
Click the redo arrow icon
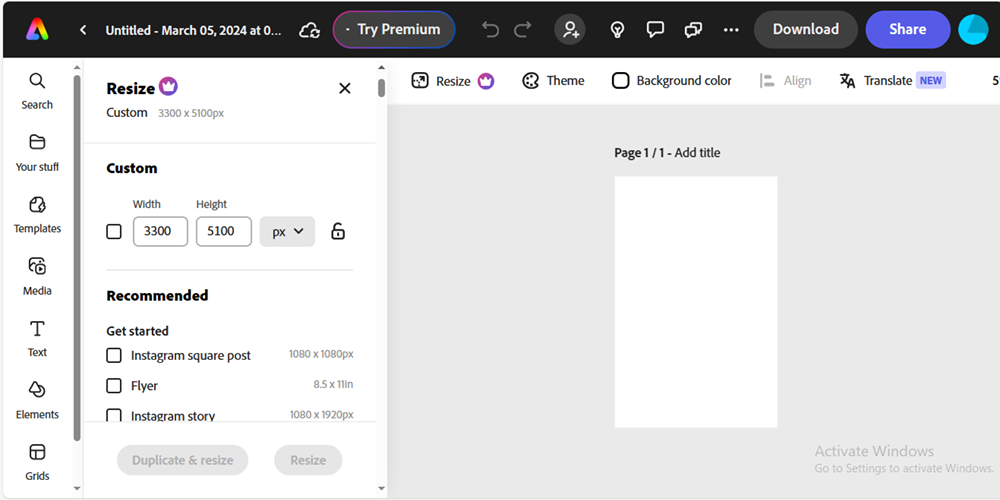coord(522,30)
